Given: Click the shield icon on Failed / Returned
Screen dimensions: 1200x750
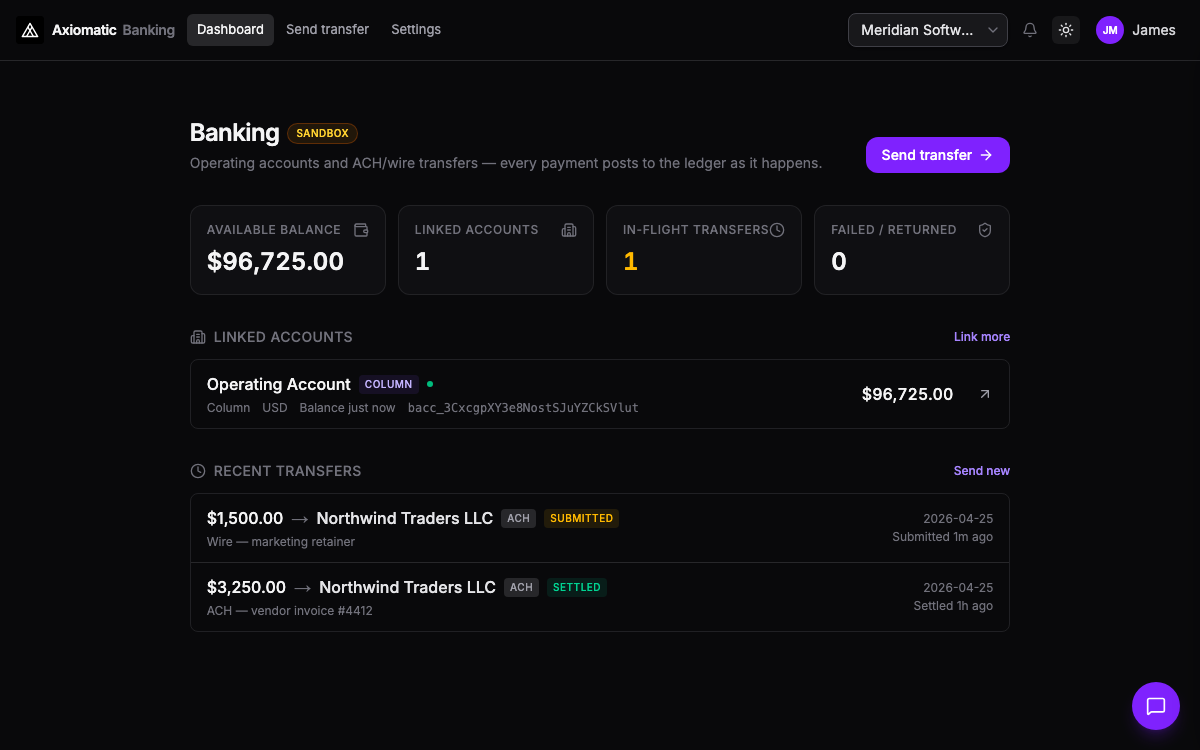Looking at the screenshot, I should coord(985,230).
